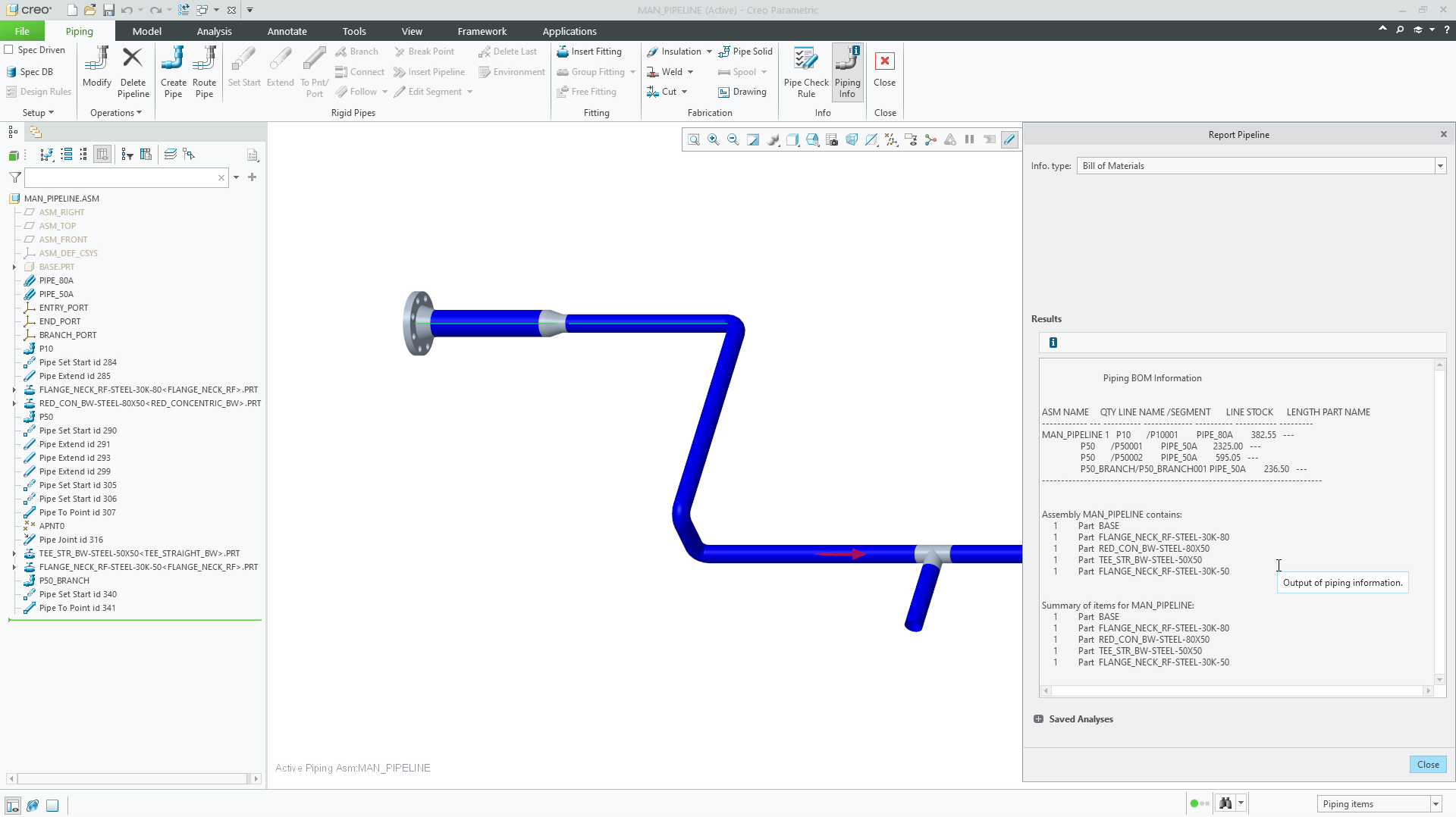Expand the BASE.PRT tree node
Viewport: 1456px width, 817px height.
click(x=14, y=267)
